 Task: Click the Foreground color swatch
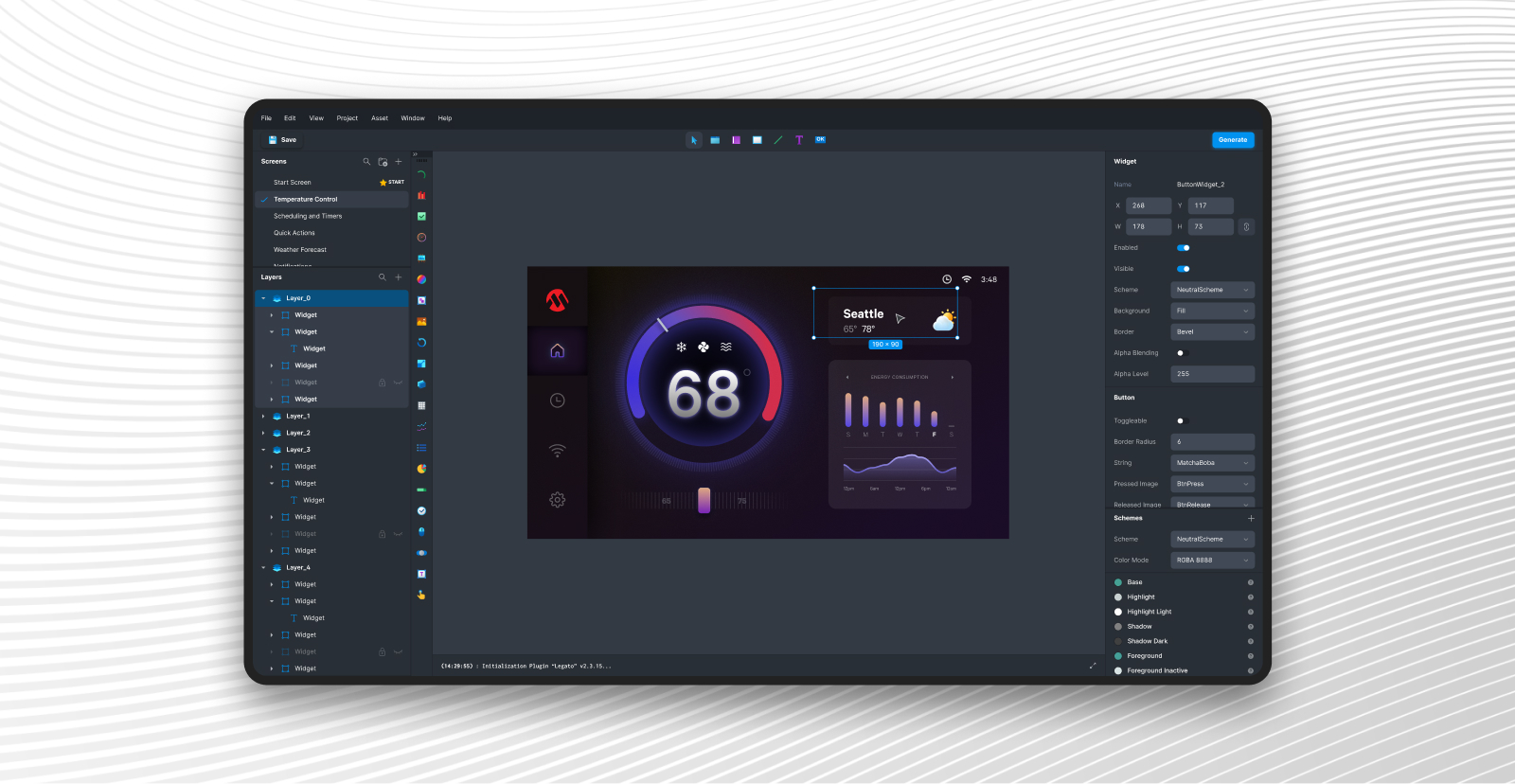pyautogui.click(x=1118, y=656)
